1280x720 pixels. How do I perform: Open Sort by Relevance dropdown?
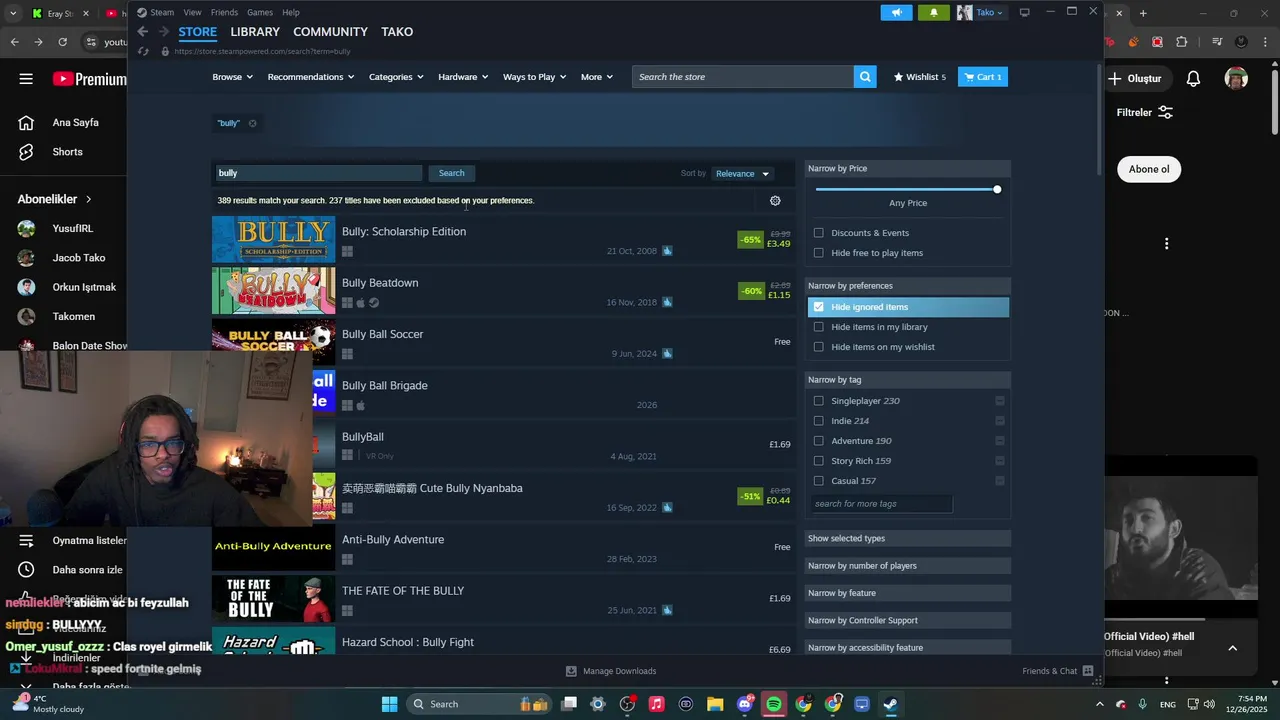pyautogui.click(x=742, y=174)
